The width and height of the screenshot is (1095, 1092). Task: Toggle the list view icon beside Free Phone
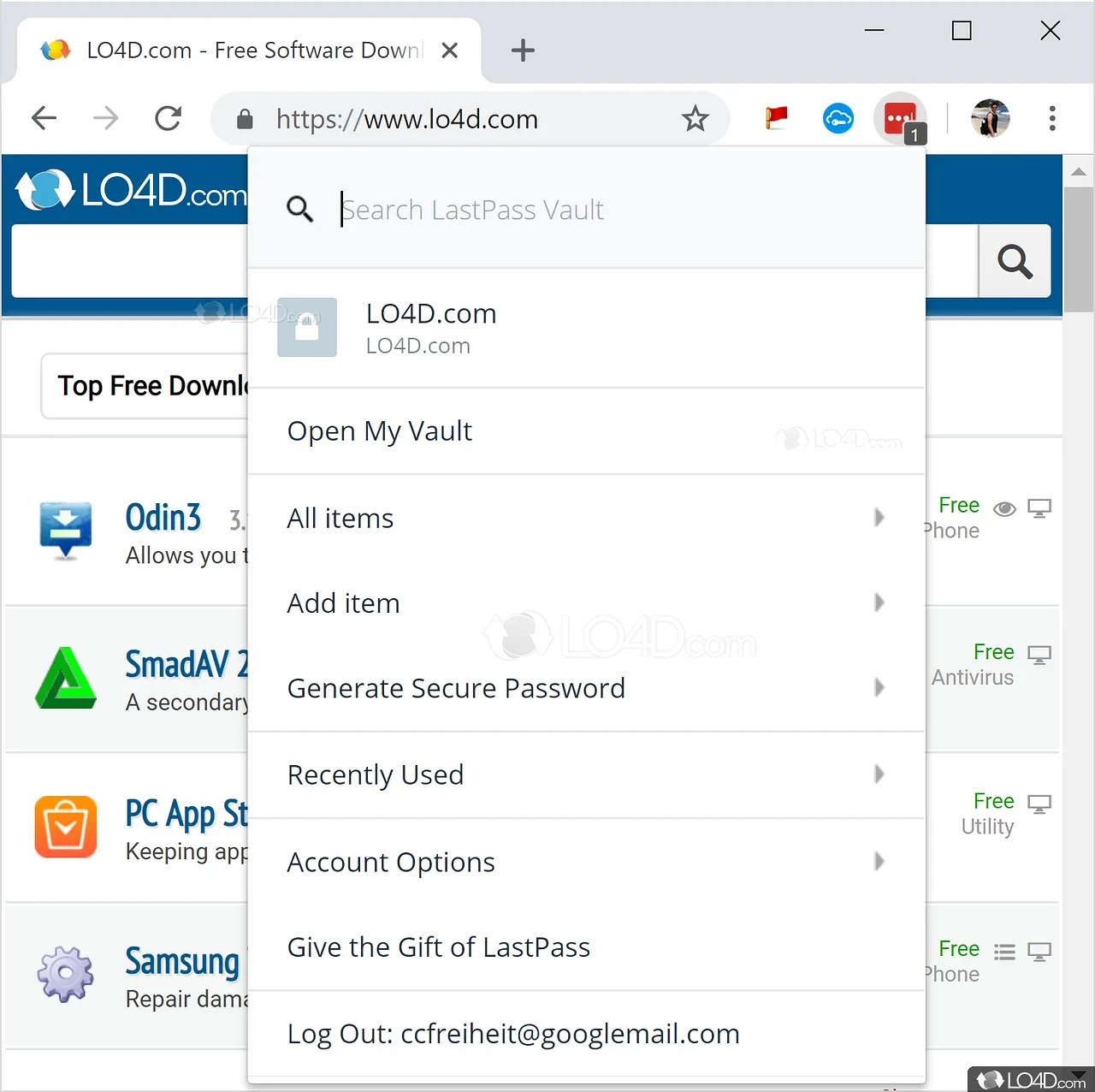pyautogui.click(x=1004, y=951)
